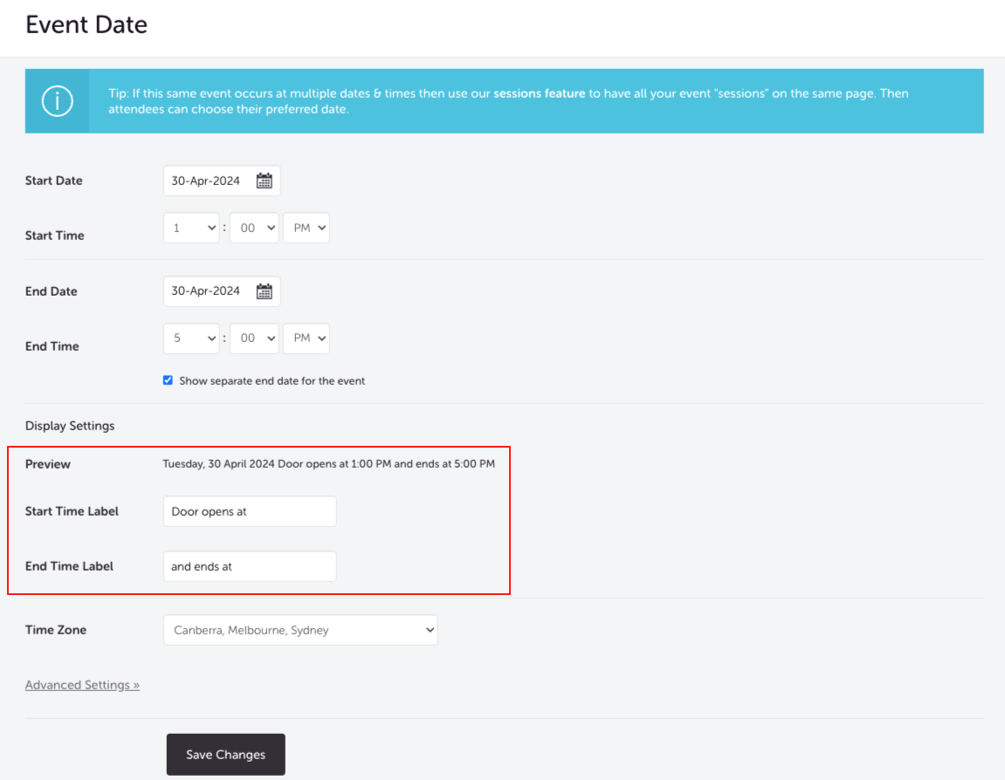Viewport: 1005px width, 780px height.
Task: Open the End Date calendar picker icon
Action: pos(264,291)
